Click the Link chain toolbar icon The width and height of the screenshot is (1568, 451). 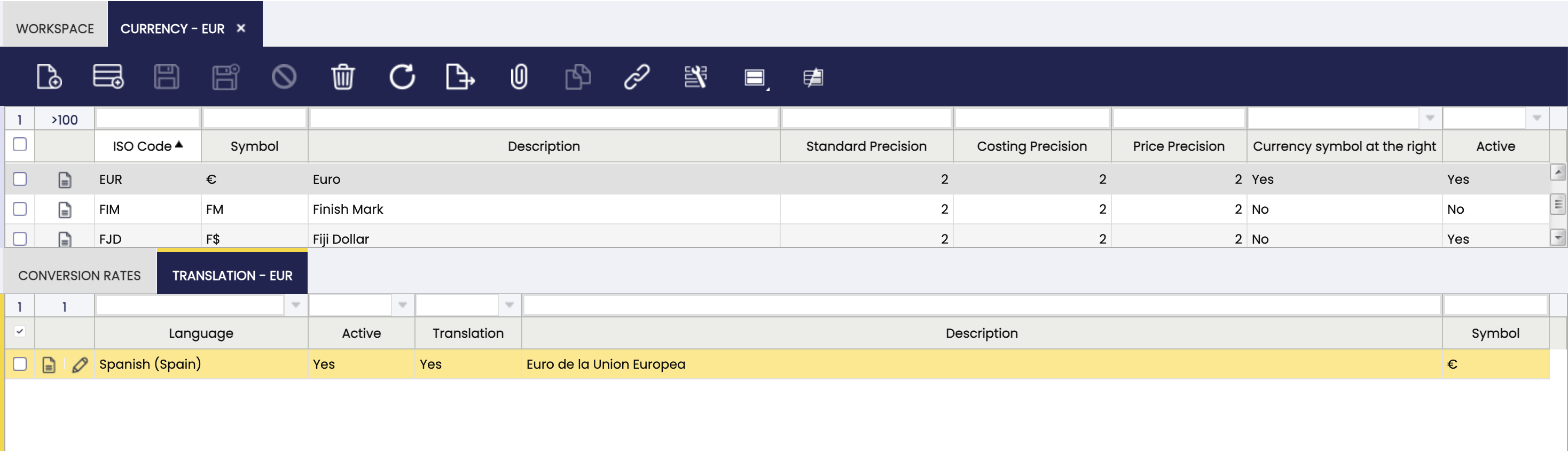[x=637, y=77]
